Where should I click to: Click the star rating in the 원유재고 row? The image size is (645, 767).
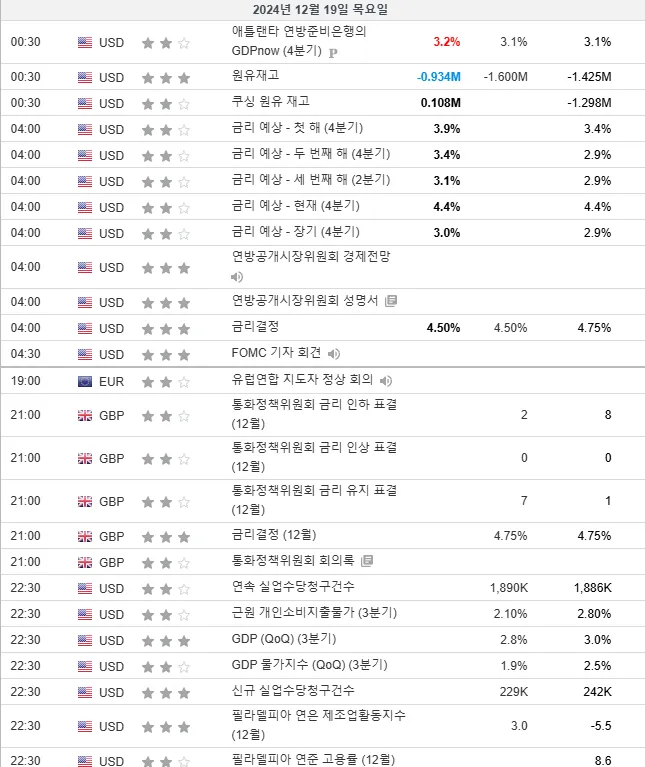166,78
